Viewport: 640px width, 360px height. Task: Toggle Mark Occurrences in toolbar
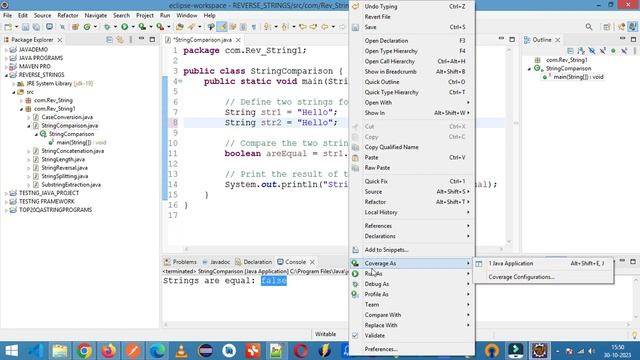tap(222, 27)
